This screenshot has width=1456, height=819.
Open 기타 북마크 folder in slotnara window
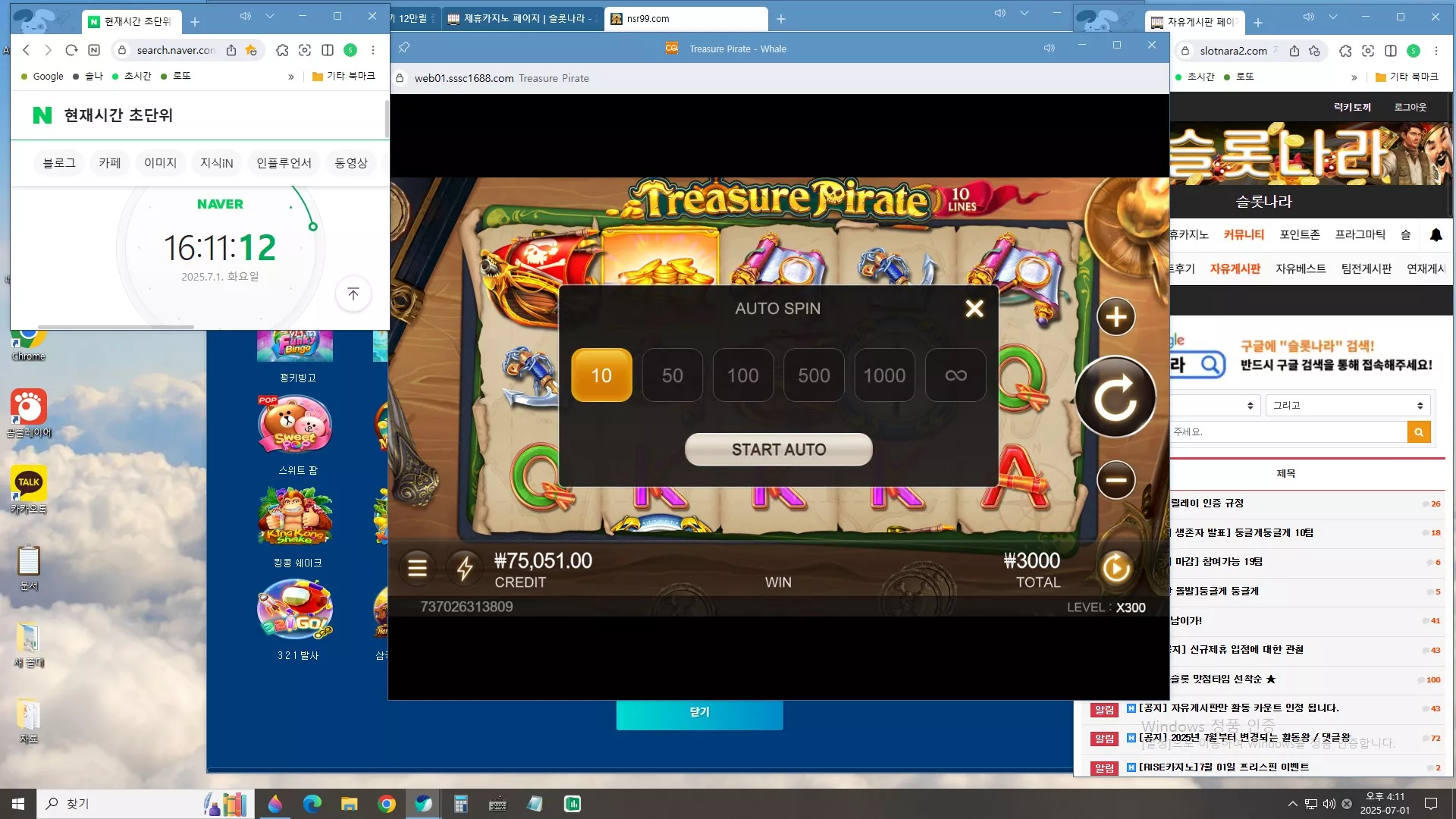tap(1407, 77)
